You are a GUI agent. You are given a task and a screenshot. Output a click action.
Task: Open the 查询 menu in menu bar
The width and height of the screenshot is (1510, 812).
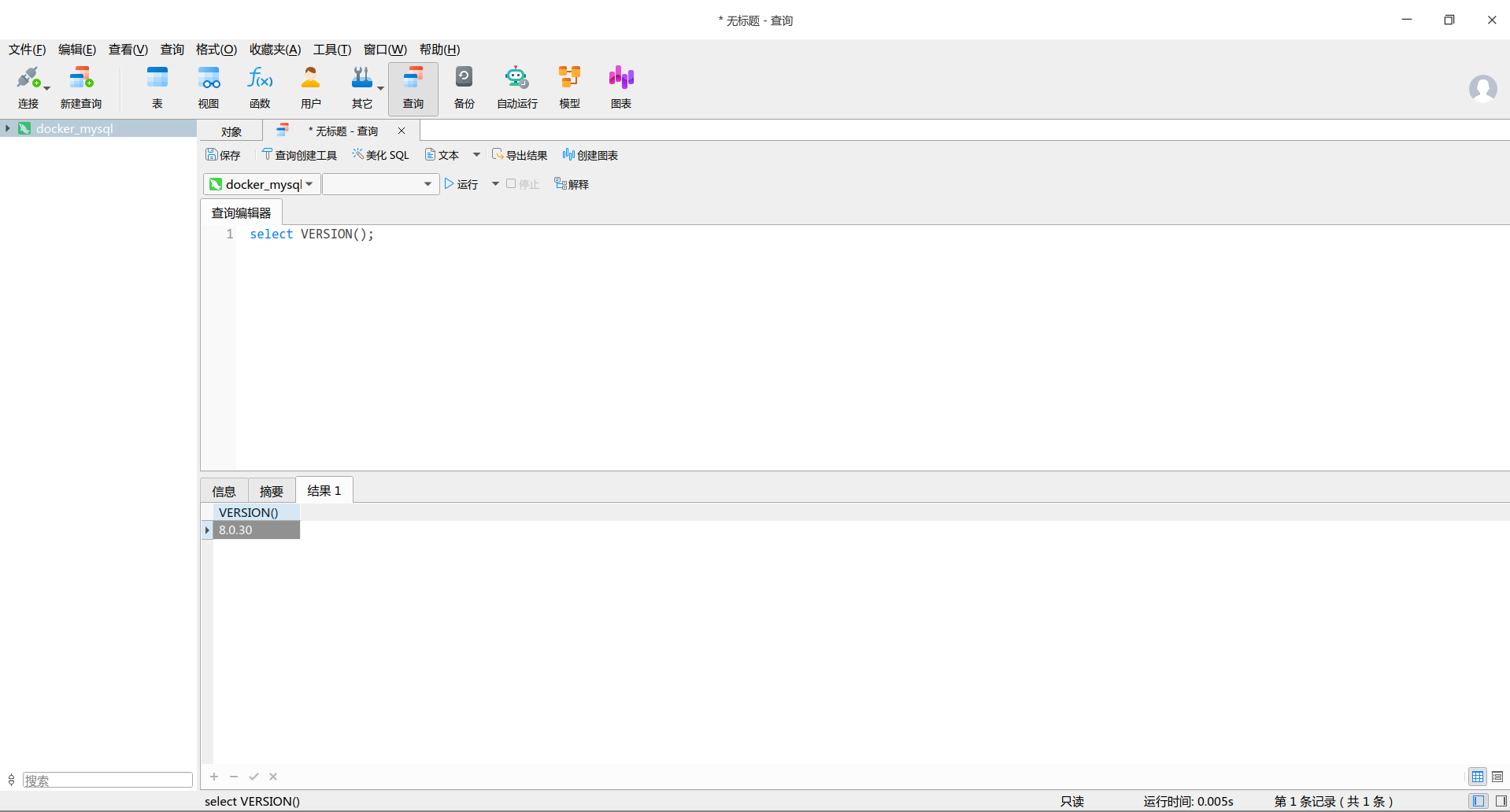click(x=172, y=50)
